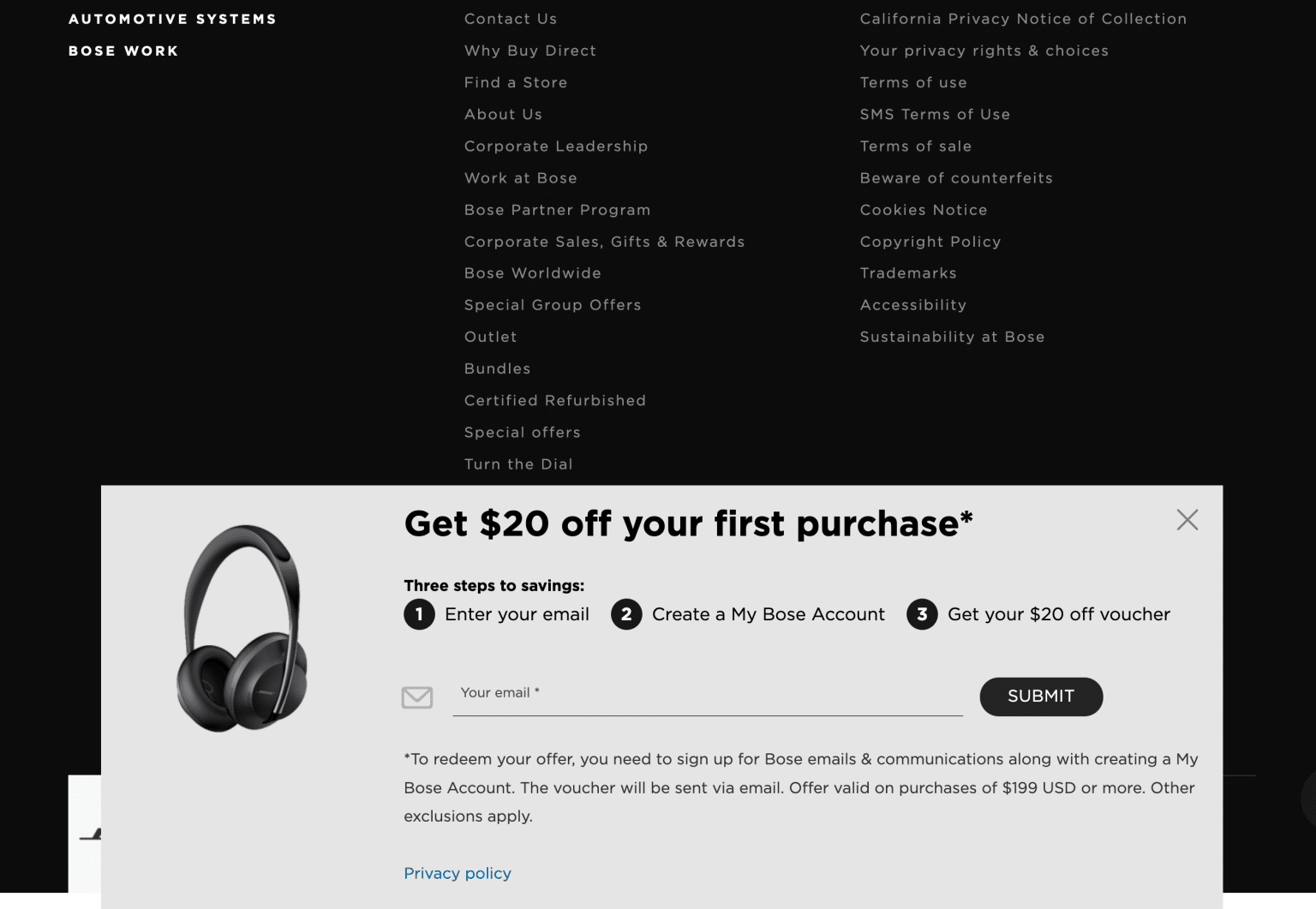Image resolution: width=1316 pixels, height=909 pixels.
Task: Open the Contact Us page
Action: pos(511,18)
